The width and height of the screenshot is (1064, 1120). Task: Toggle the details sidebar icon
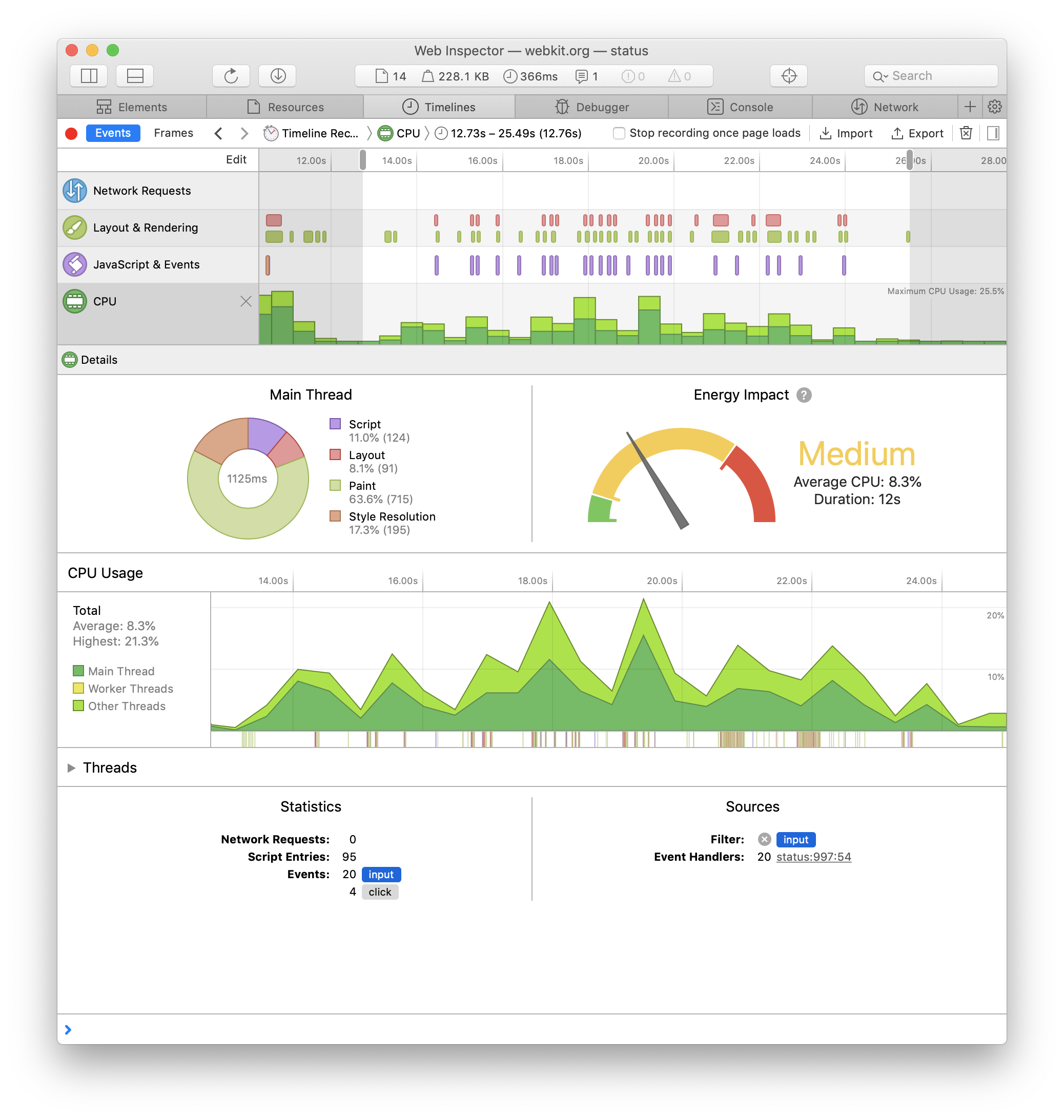(993, 133)
